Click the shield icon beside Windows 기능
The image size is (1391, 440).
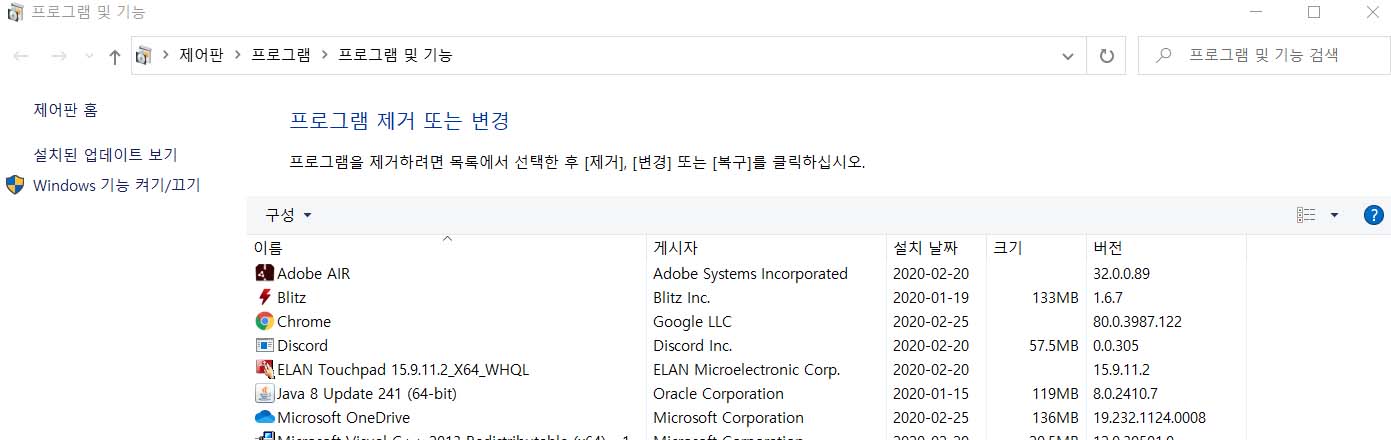[15, 185]
